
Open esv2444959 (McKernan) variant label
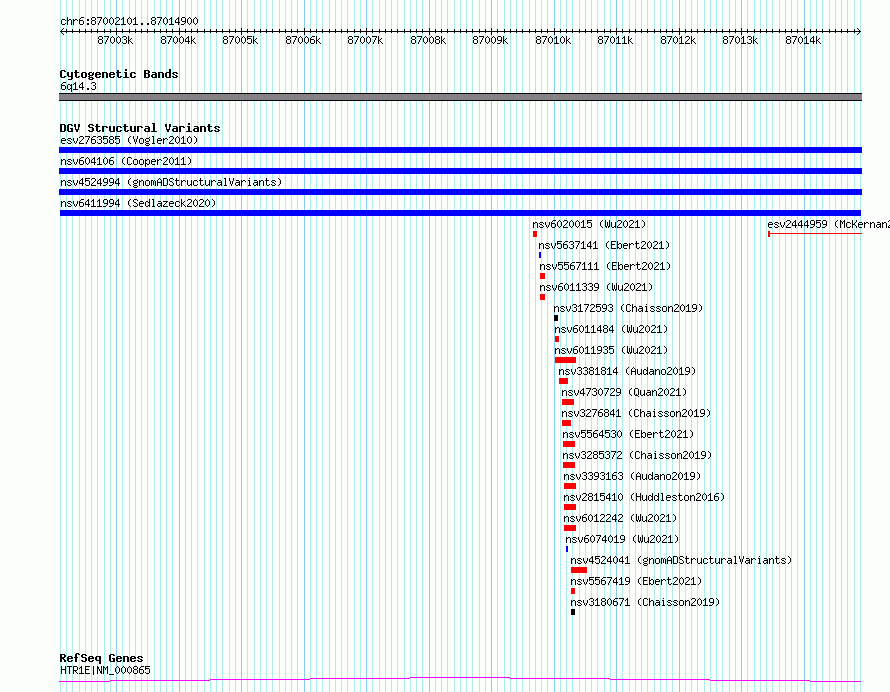coord(828,224)
